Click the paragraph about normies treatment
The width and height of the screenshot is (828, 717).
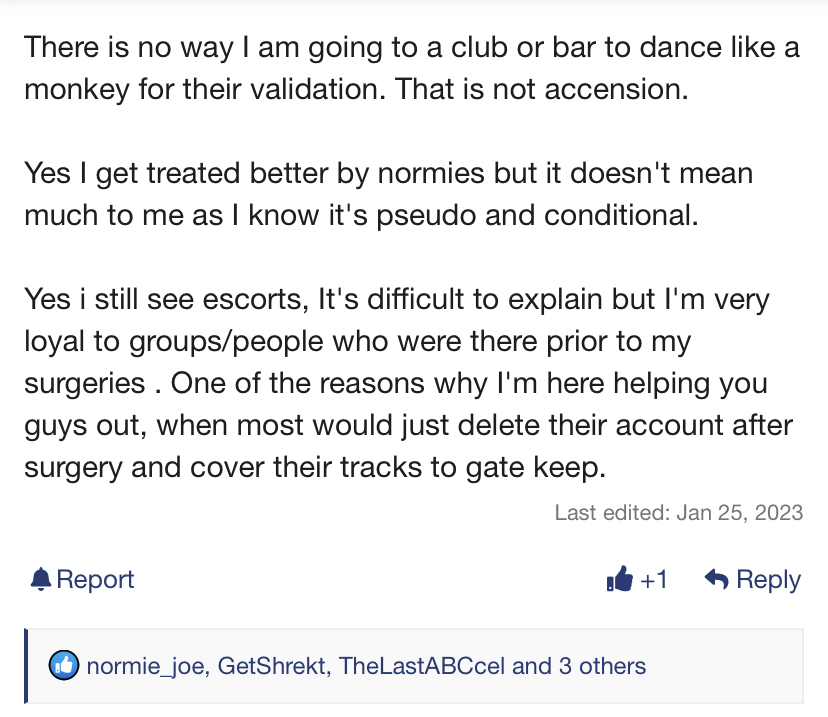(x=388, y=194)
